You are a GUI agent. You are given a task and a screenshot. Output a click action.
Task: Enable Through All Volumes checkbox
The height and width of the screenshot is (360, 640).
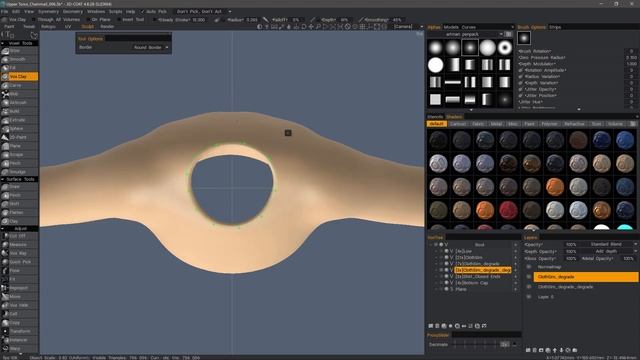tap(33, 19)
